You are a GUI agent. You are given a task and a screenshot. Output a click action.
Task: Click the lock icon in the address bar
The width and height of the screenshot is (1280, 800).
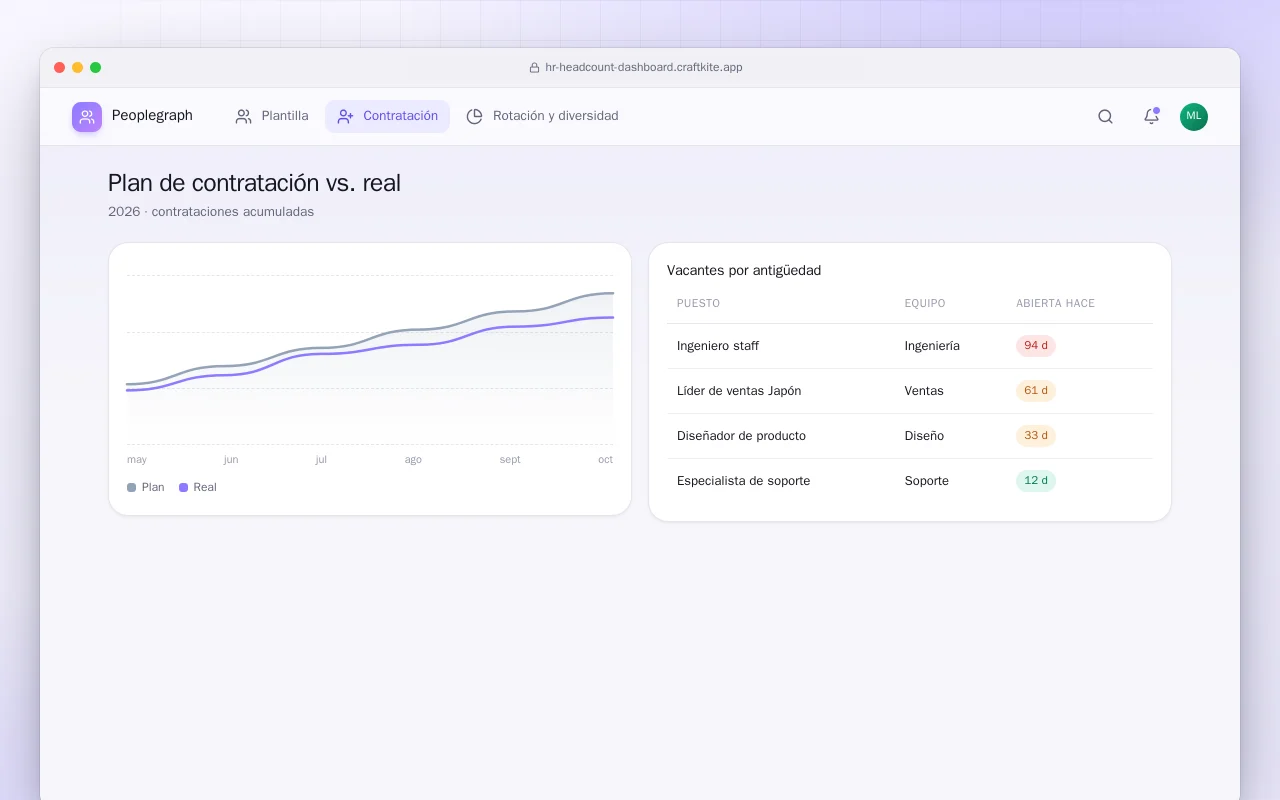[x=534, y=68]
